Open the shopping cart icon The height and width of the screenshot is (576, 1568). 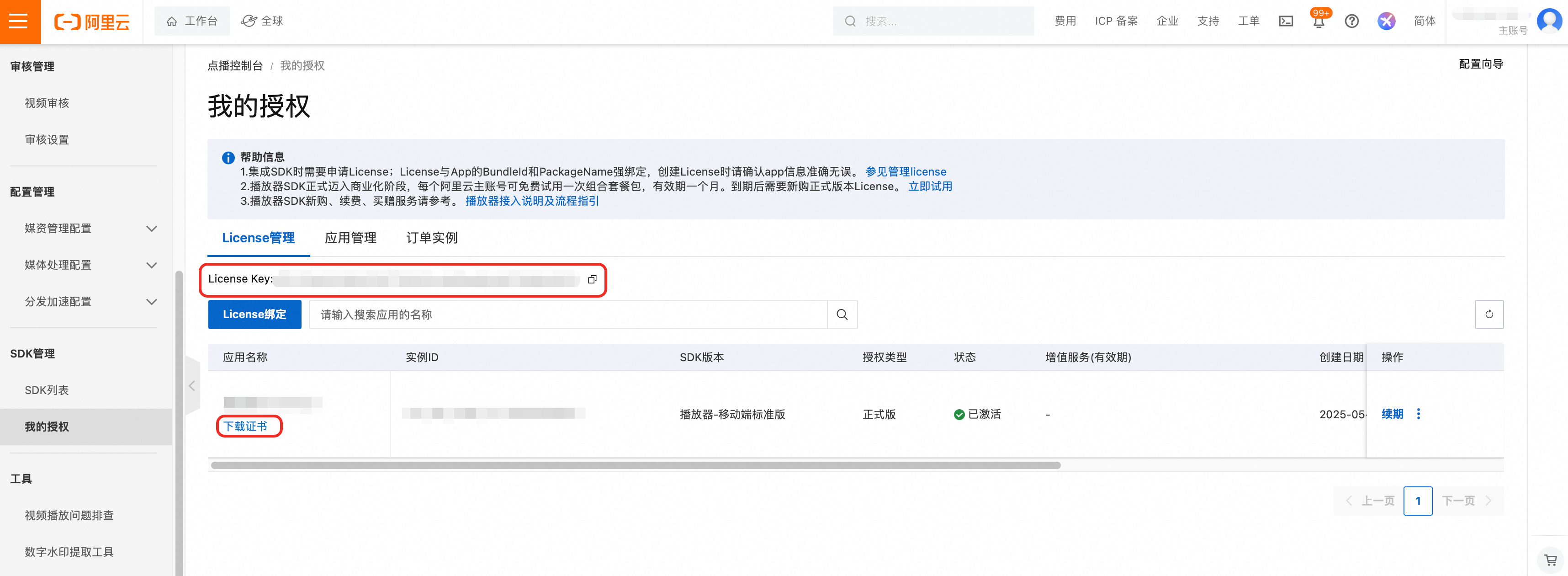(x=1550, y=560)
